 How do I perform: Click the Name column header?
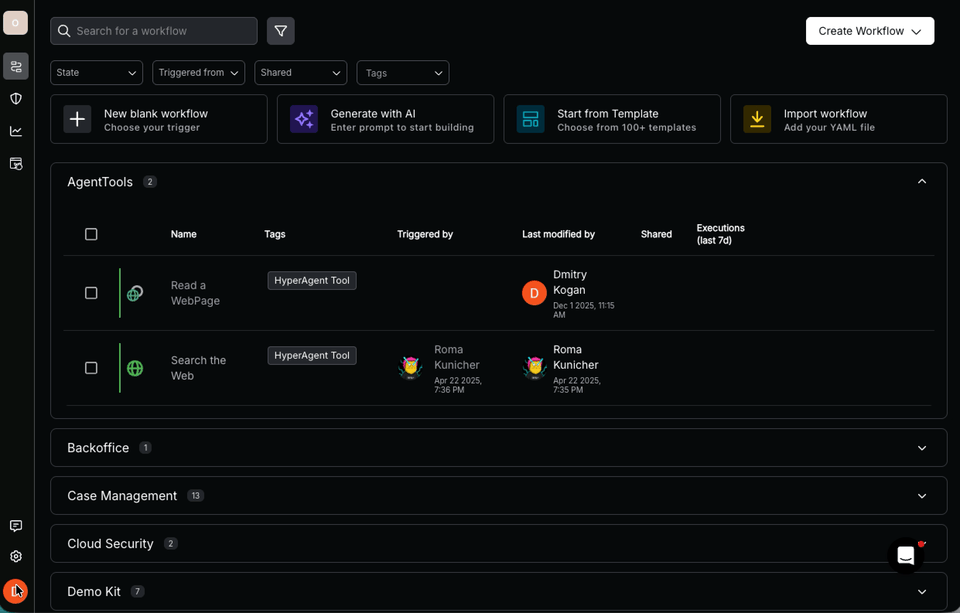[184, 234]
